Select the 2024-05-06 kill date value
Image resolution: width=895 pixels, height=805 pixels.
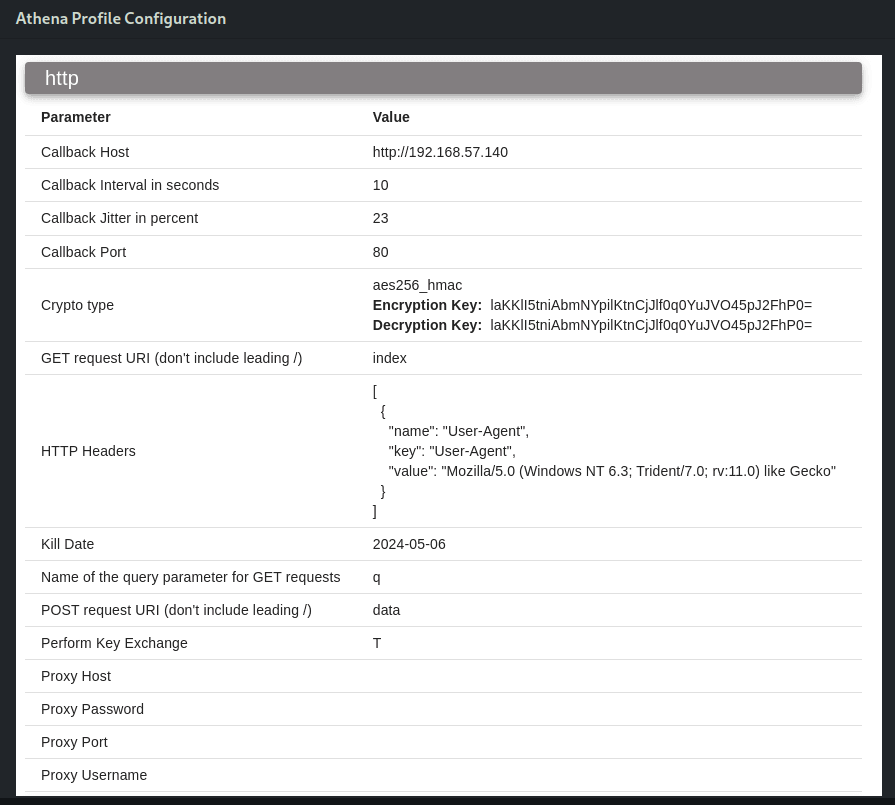(409, 544)
